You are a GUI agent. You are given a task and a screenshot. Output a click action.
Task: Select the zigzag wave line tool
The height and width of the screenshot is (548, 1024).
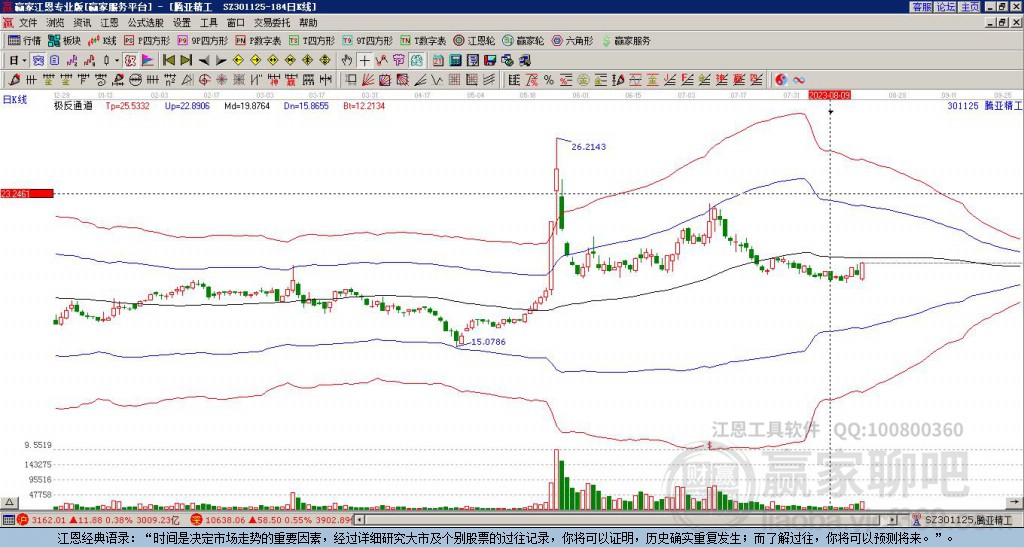point(436,80)
